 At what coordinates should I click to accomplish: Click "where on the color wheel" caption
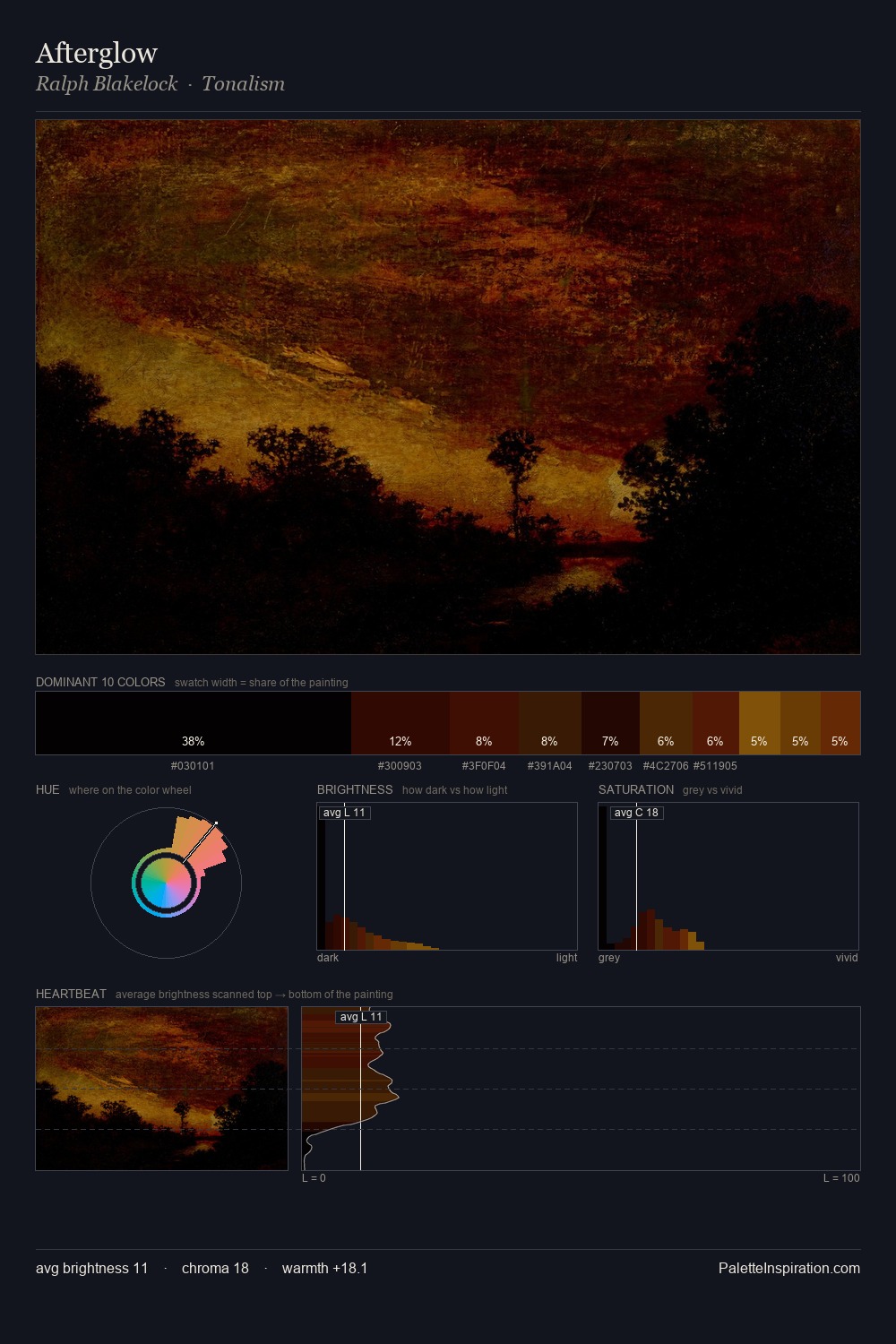(x=130, y=790)
